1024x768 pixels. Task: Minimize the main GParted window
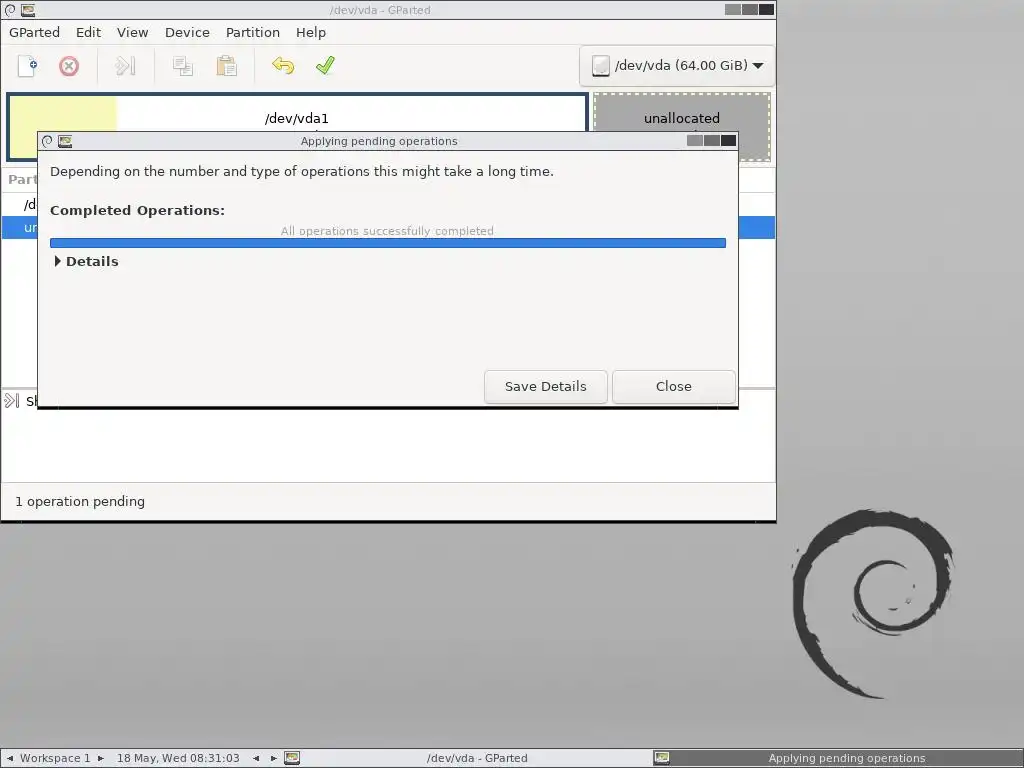pyautogui.click(x=733, y=9)
